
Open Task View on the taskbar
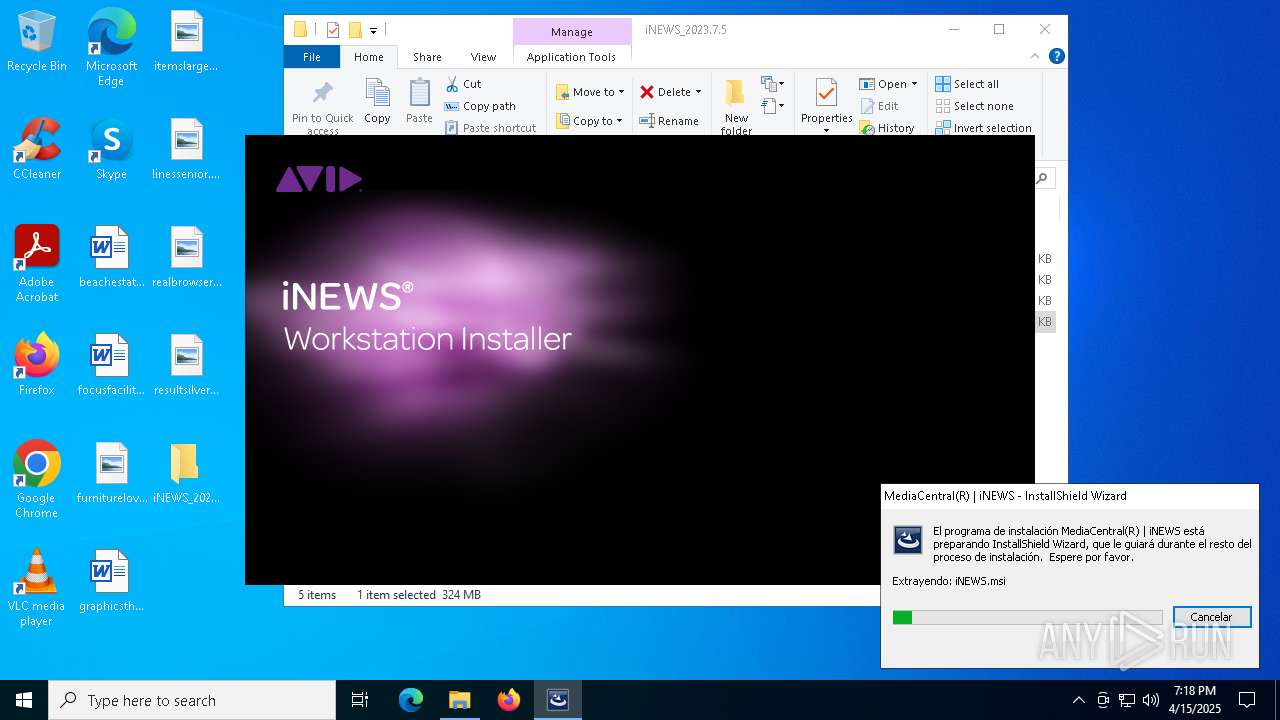[360, 700]
